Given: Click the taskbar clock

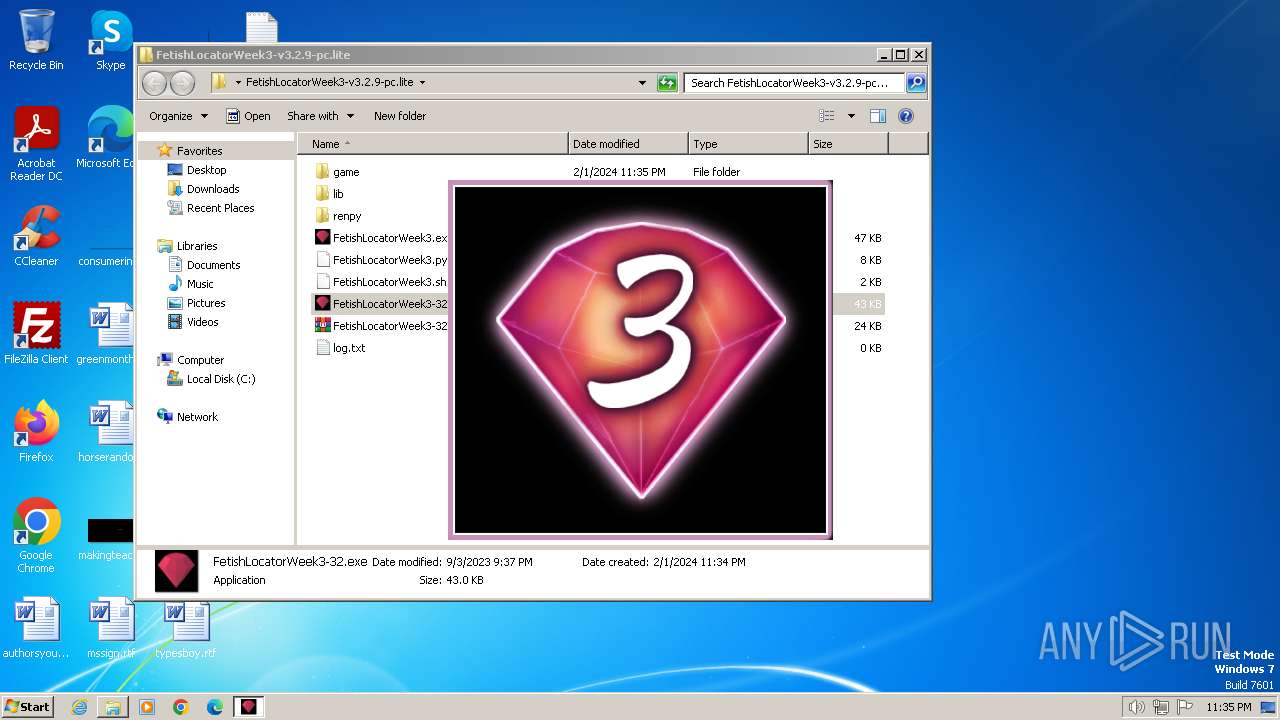Looking at the screenshot, I should (1228, 707).
